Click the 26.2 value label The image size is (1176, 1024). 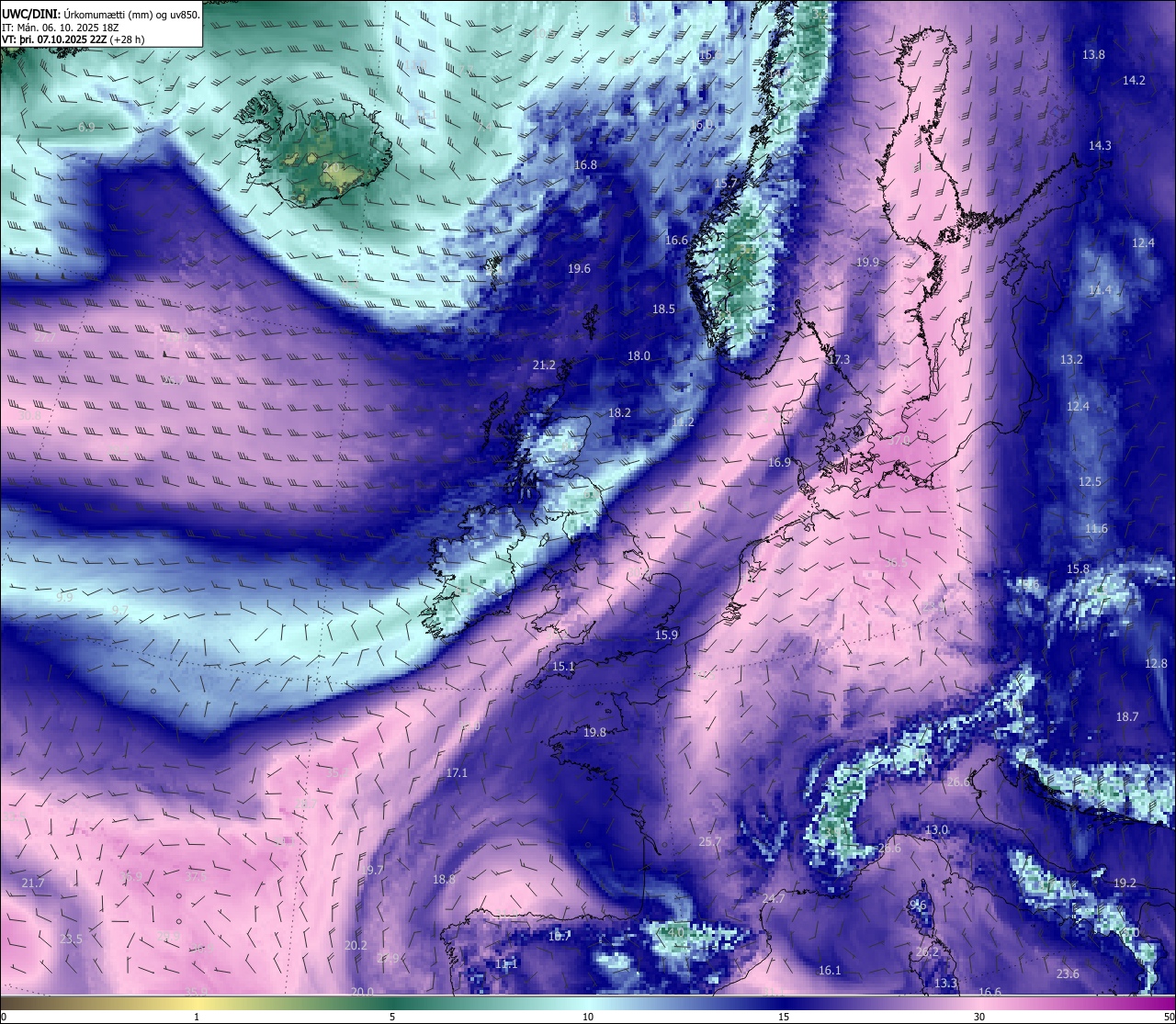(927, 952)
